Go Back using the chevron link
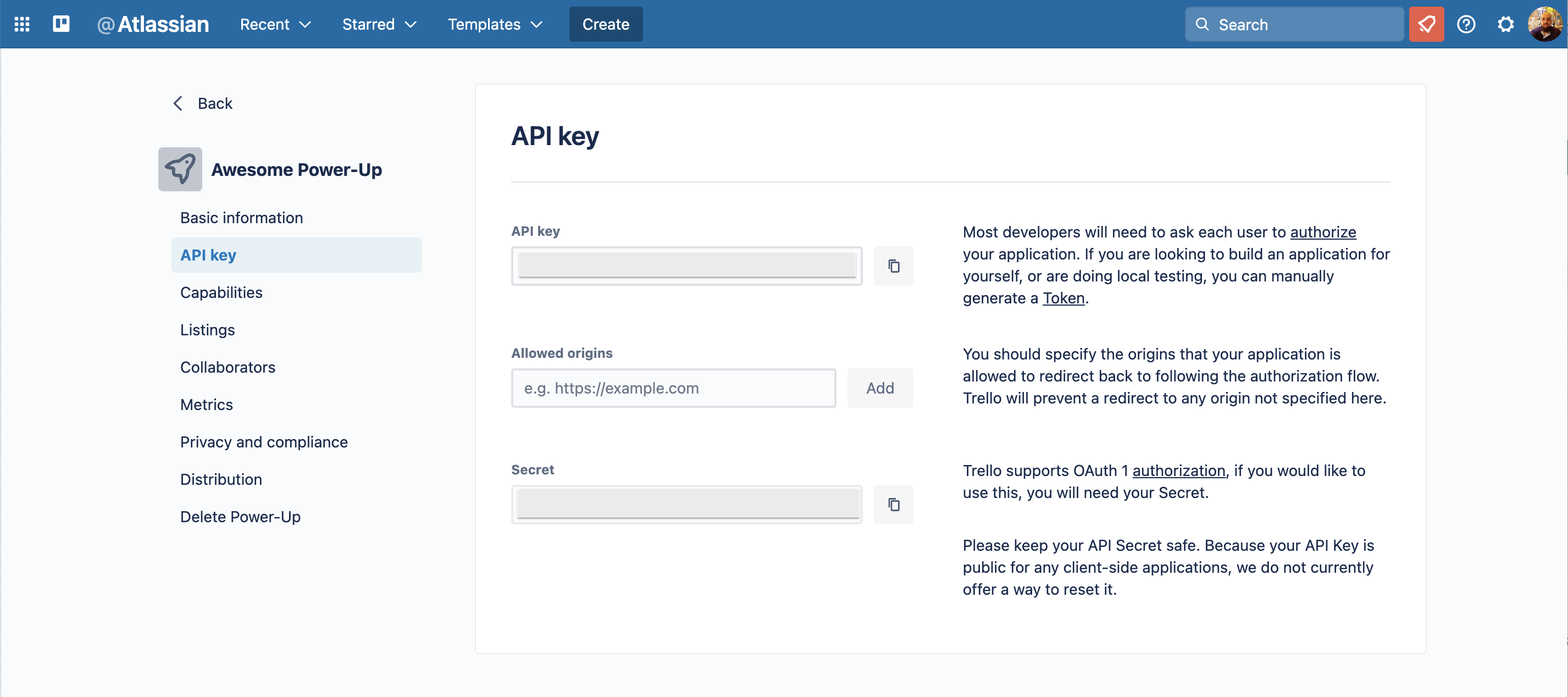Viewport: 1568px width, 697px height. point(203,103)
